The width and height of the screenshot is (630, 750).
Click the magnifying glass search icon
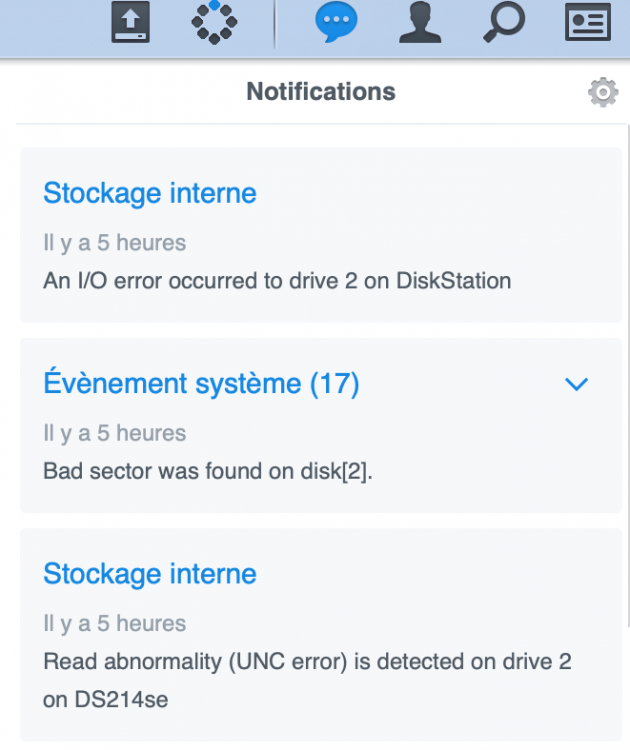pyautogui.click(x=503, y=22)
